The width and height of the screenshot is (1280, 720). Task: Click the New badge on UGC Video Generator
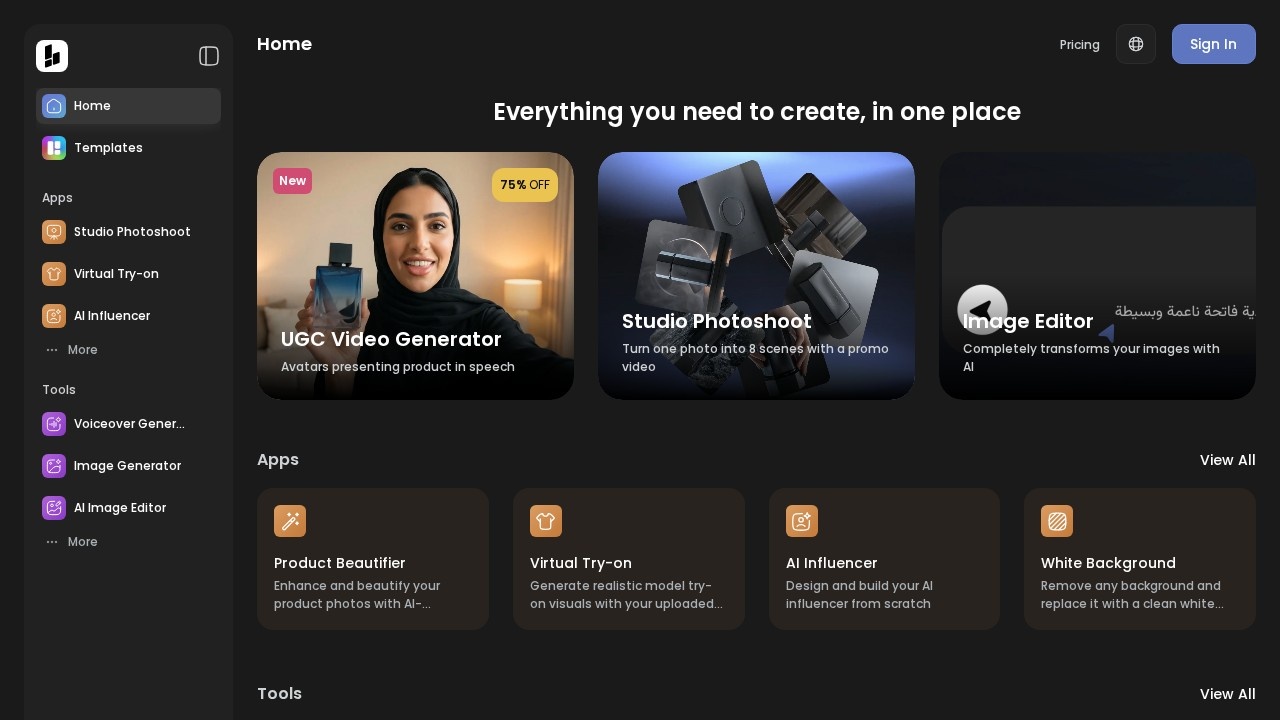point(292,181)
